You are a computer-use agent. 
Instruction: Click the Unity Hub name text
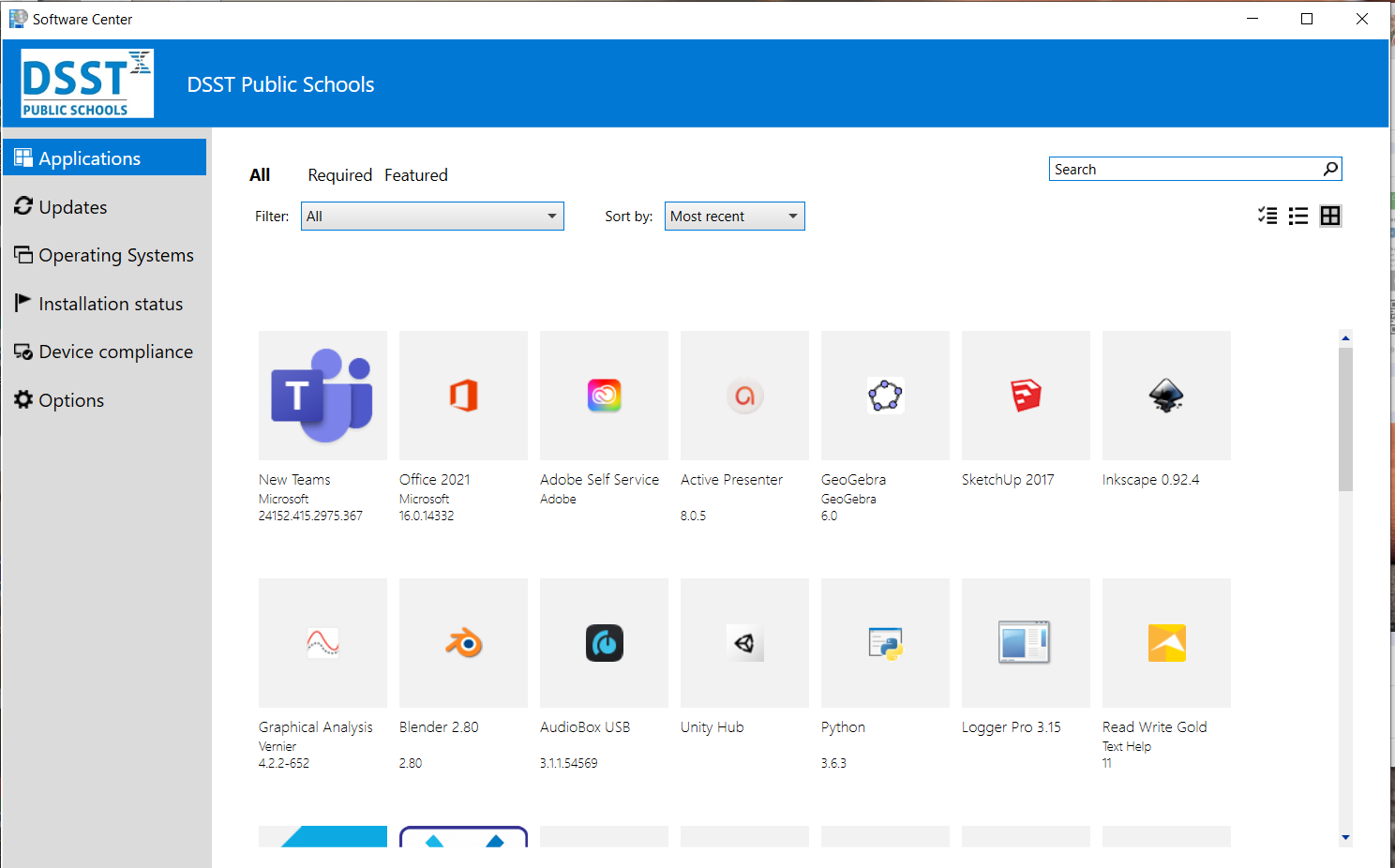coord(712,727)
